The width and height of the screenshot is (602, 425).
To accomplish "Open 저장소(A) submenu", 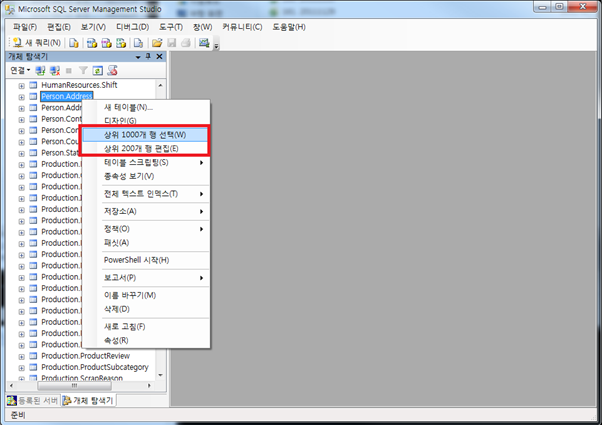I will coord(146,211).
